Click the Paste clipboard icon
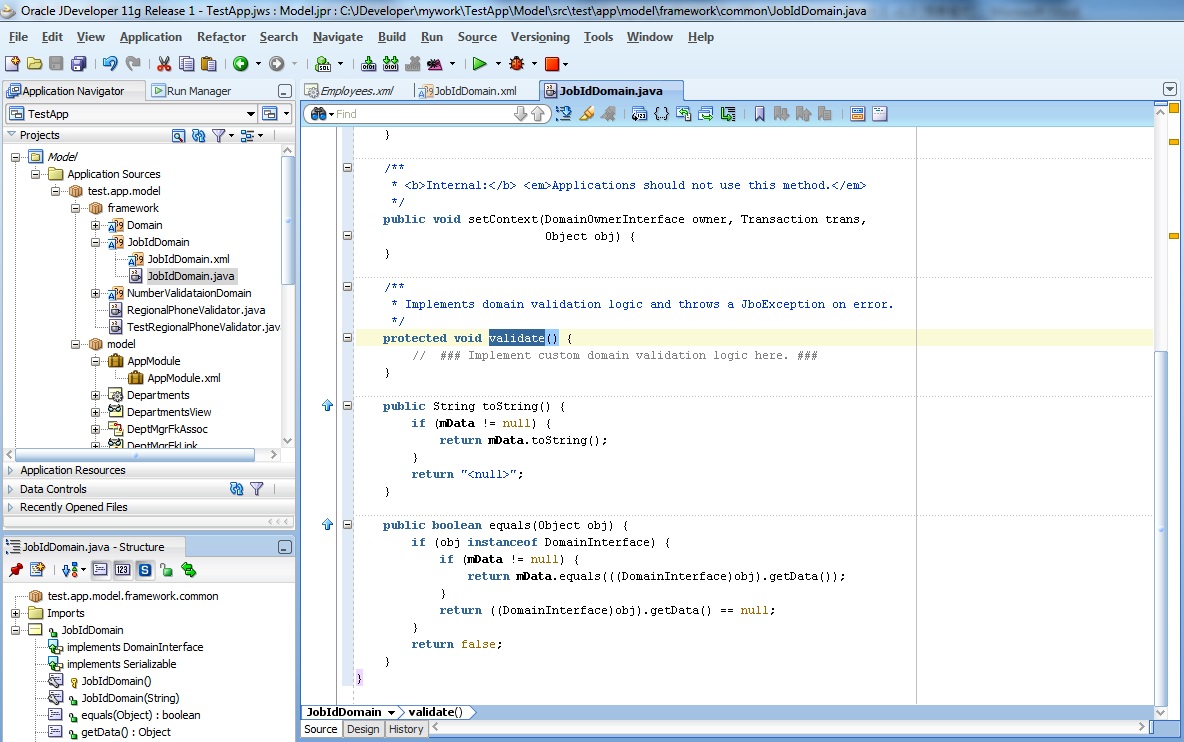 coord(208,64)
